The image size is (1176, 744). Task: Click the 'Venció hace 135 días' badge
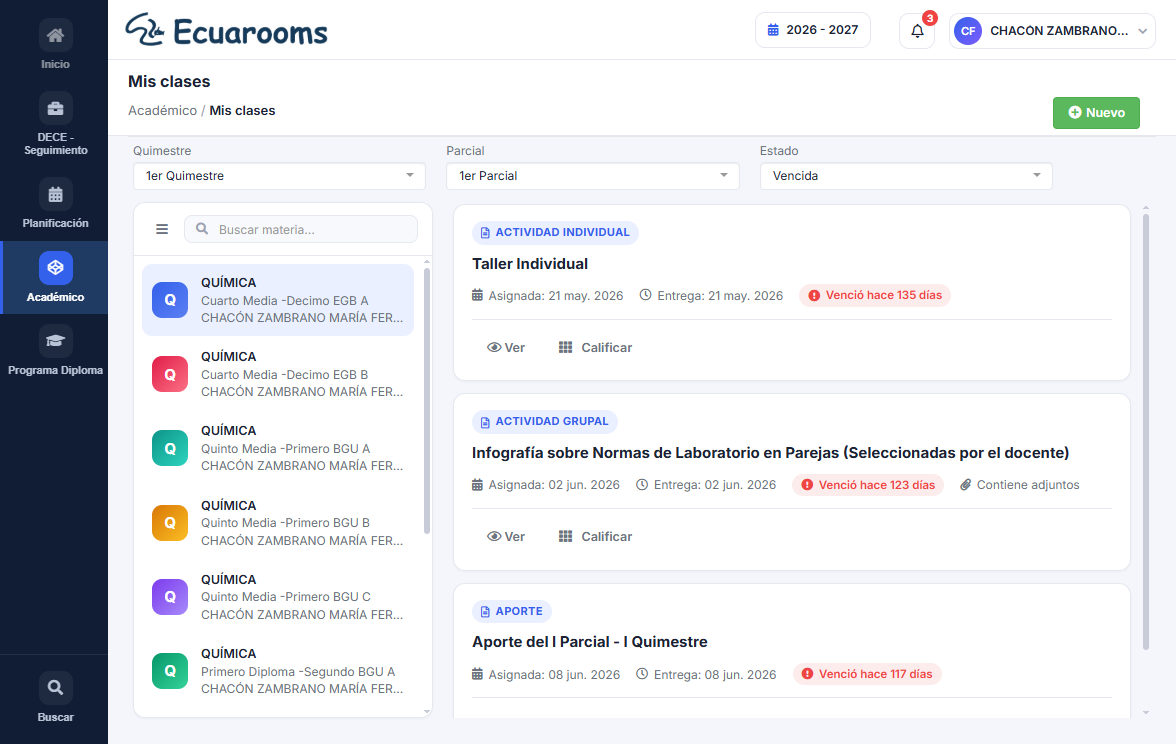[875, 296]
